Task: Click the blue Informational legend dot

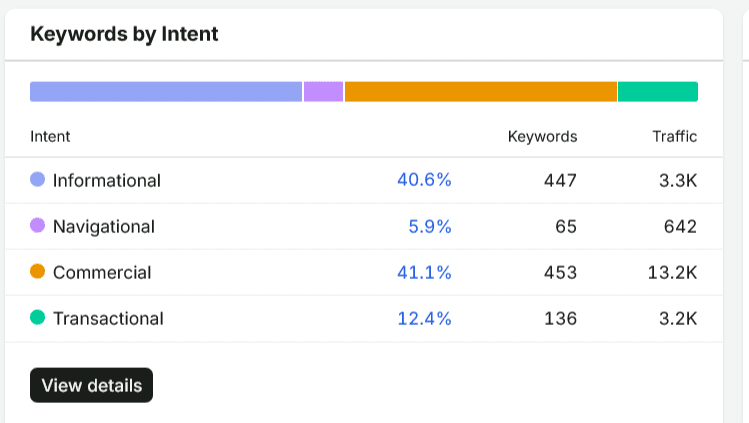Action: 37,180
